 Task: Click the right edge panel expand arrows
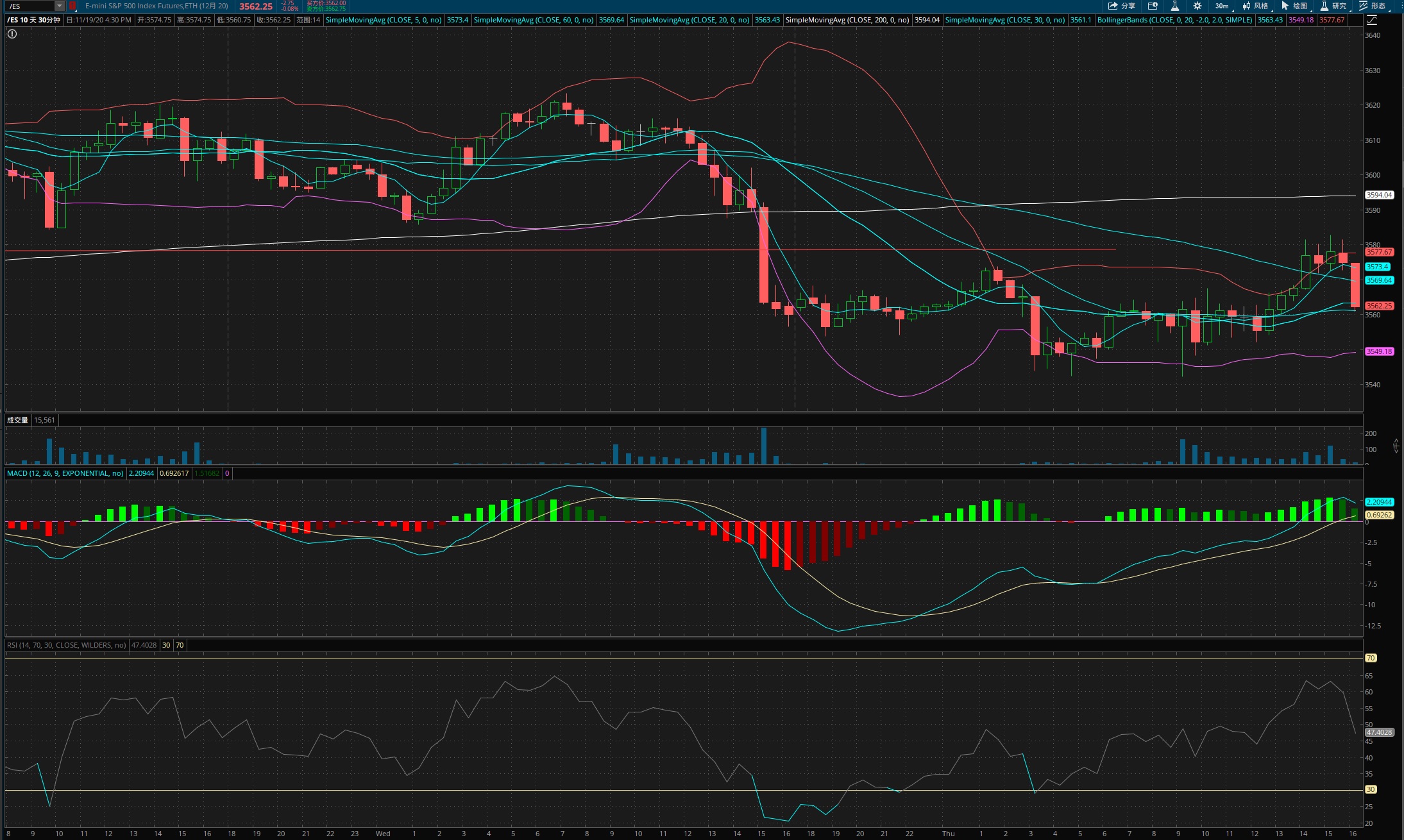point(1396,446)
